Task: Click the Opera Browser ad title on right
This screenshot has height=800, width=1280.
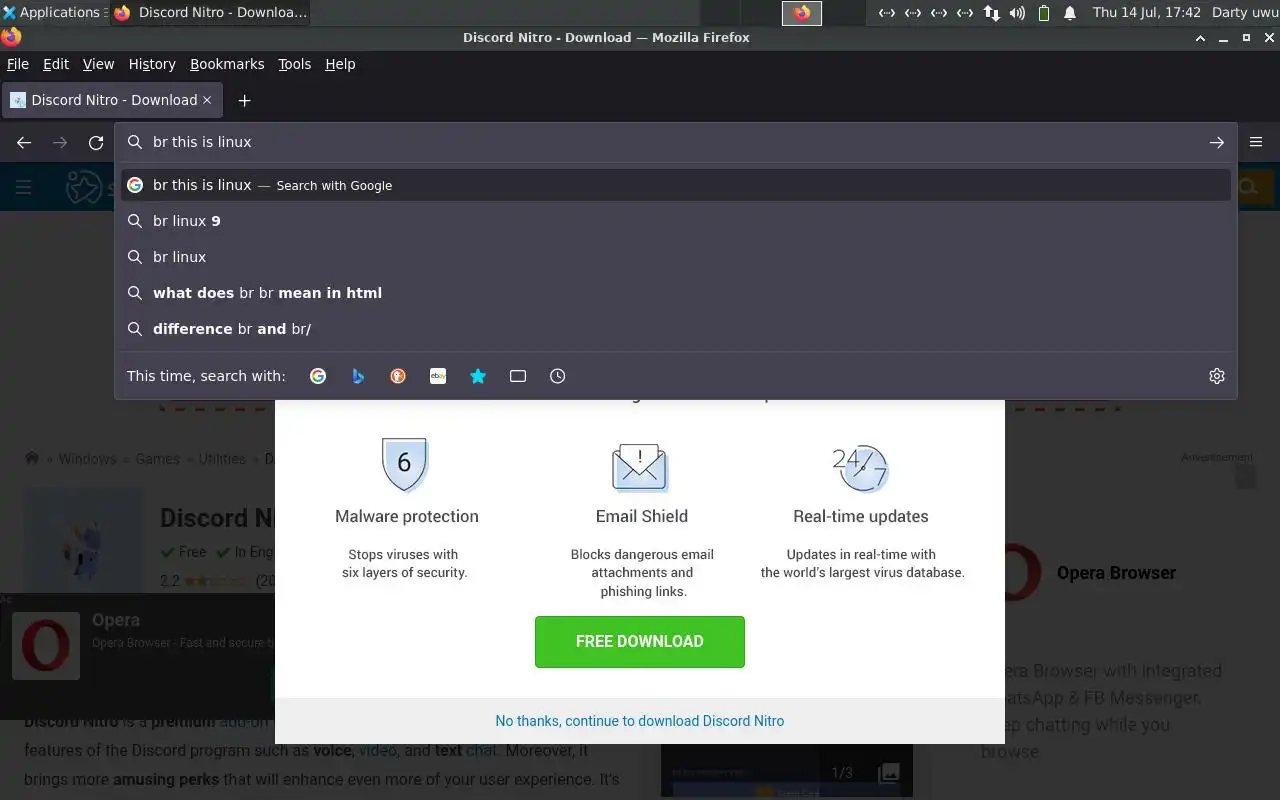Action: pos(1116,573)
